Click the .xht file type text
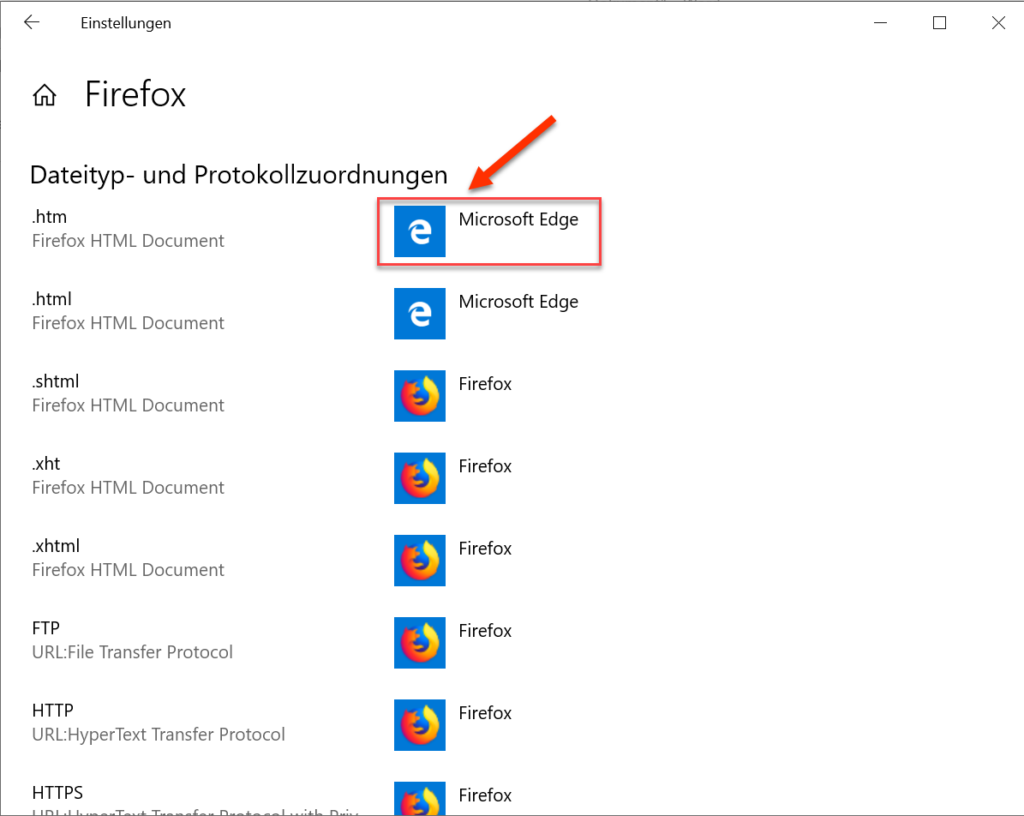Screen dimensions: 1024x816 tap(46, 463)
